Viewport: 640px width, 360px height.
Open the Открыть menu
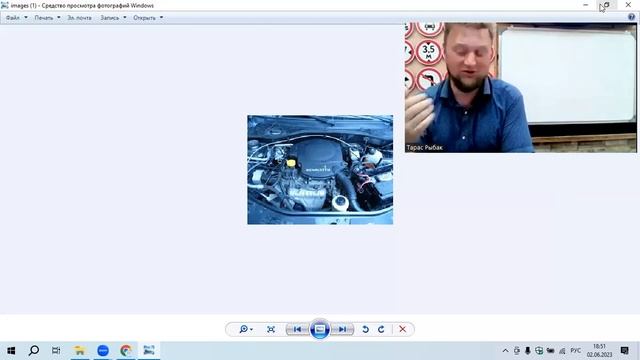144,18
